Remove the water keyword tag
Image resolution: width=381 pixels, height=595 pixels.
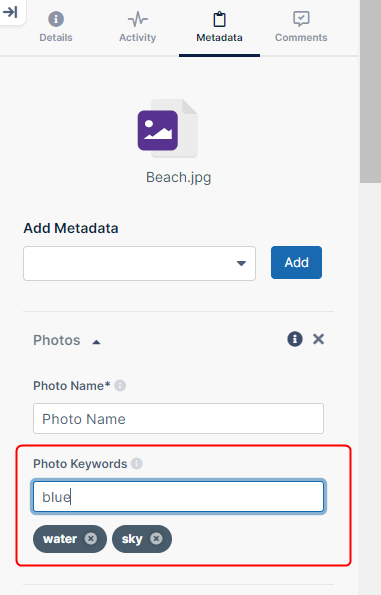pyautogui.click(x=91, y=538)
